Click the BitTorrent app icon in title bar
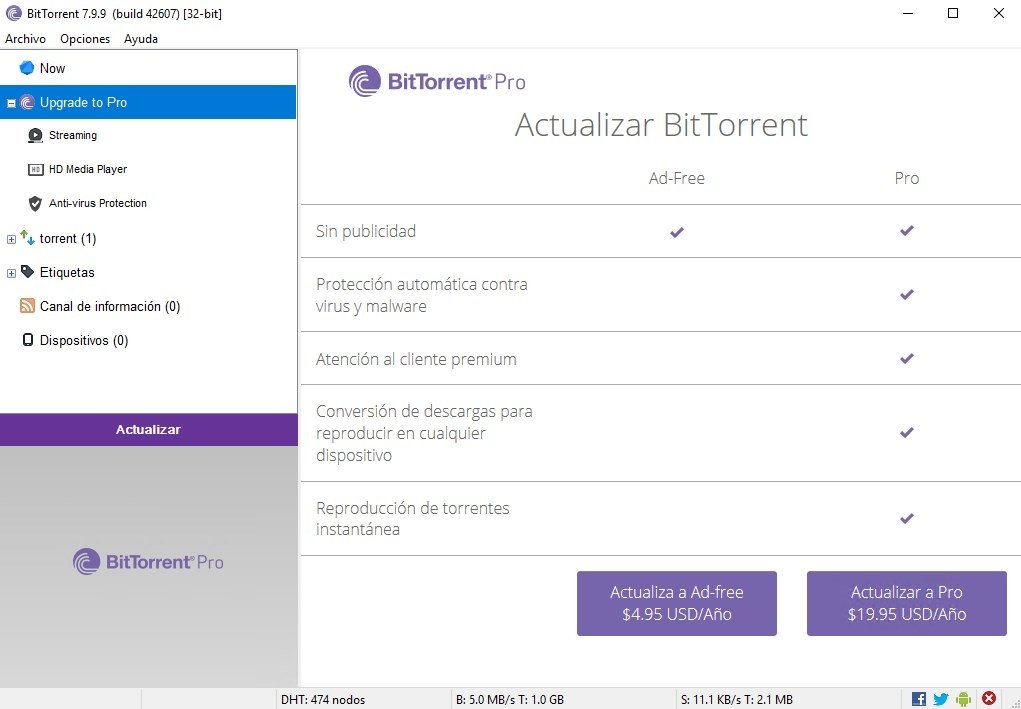 pyautogui.click(x=13, y=13)
